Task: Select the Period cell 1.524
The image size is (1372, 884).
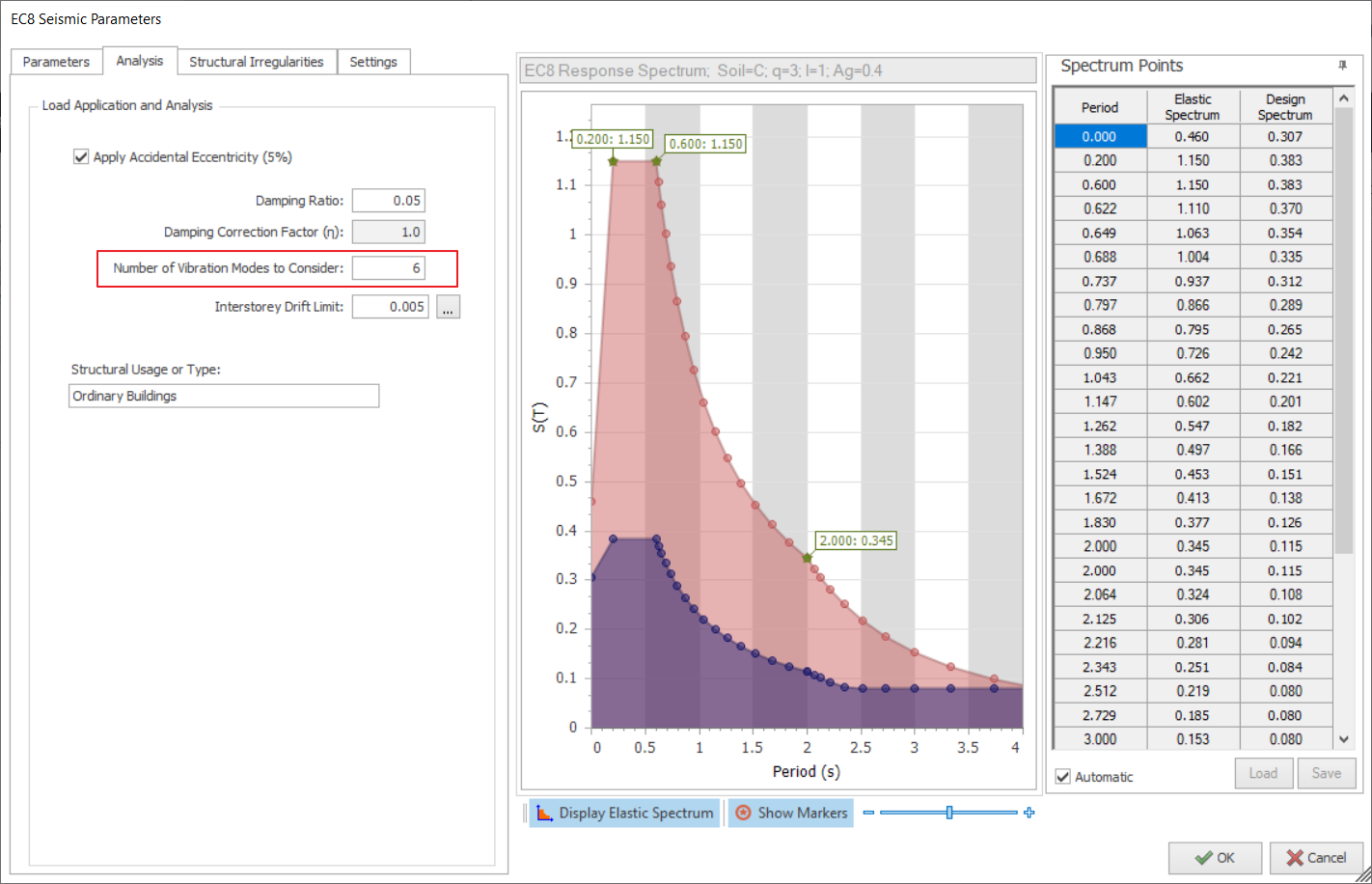Action: pyautogui.click(x=1100, y=474)
